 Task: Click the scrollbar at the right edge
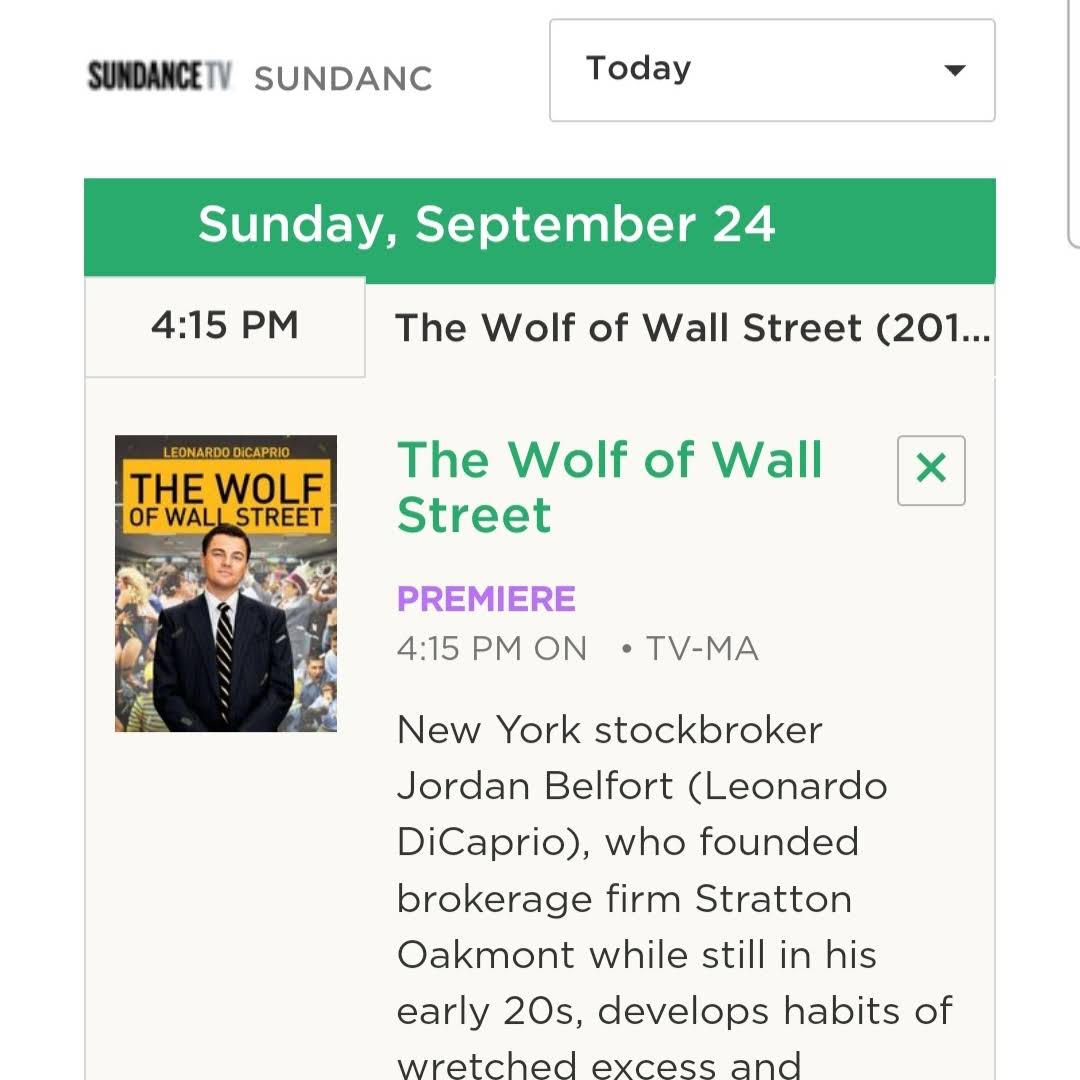pyautogui.click(x=1073, y=120)
